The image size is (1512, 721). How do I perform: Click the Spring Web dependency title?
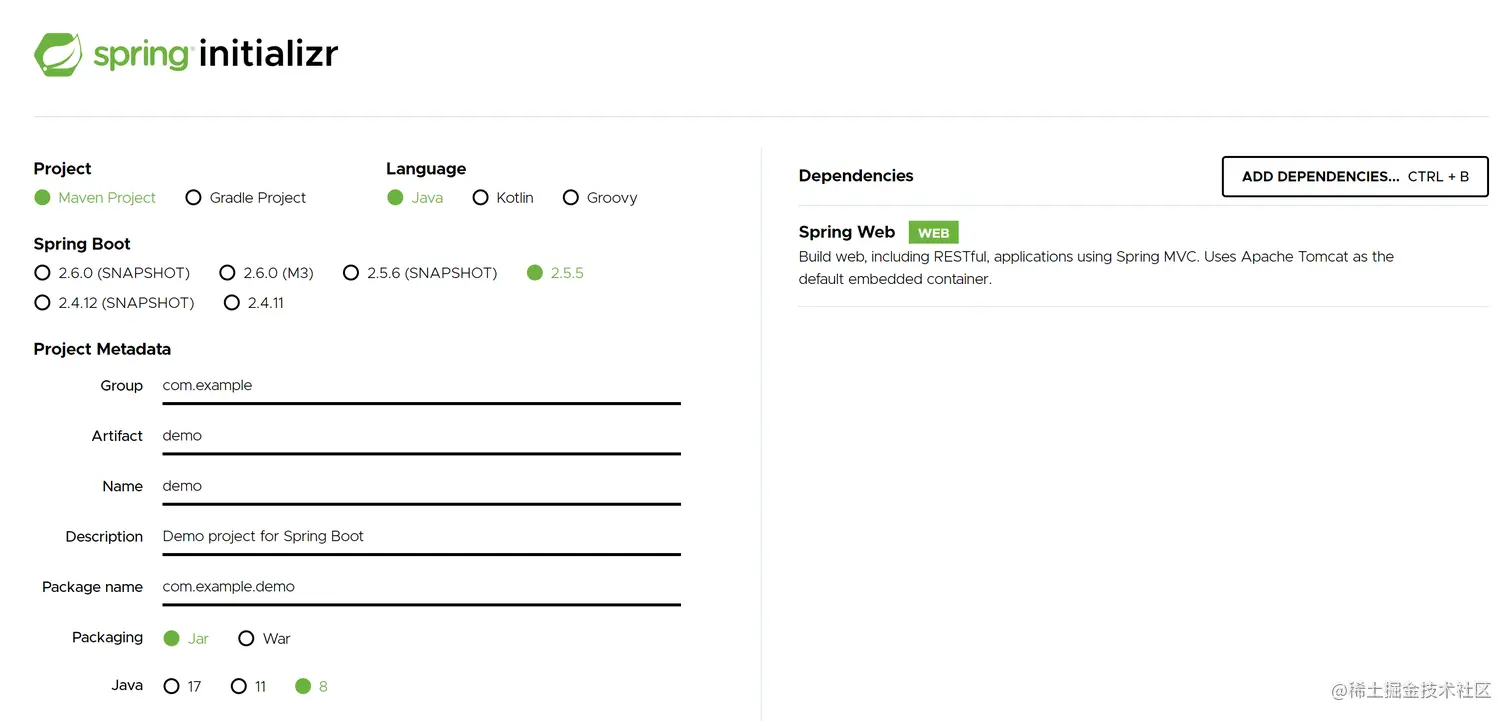coord(847,232)
